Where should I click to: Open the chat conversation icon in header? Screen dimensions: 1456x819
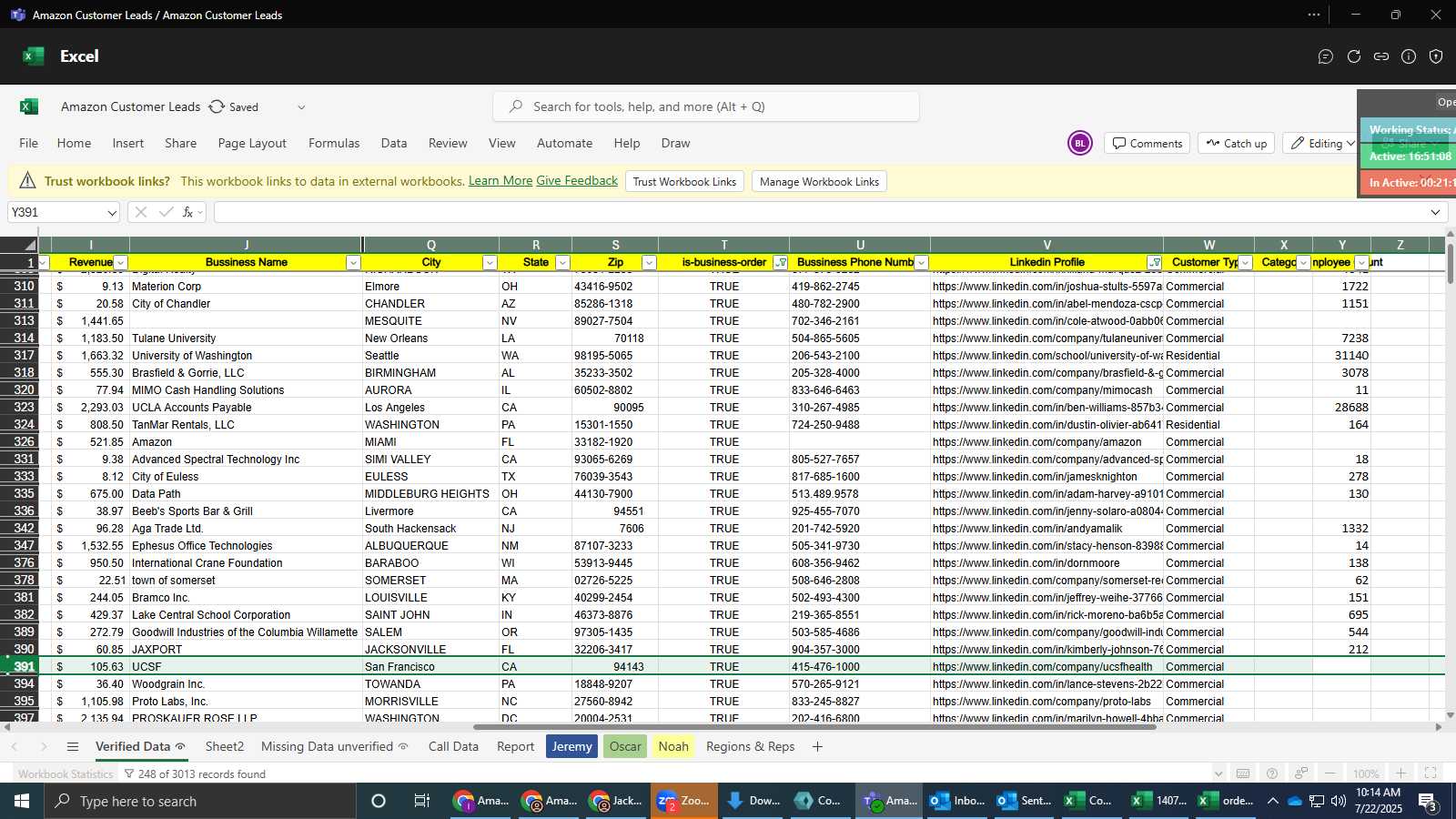point(1326,56)
